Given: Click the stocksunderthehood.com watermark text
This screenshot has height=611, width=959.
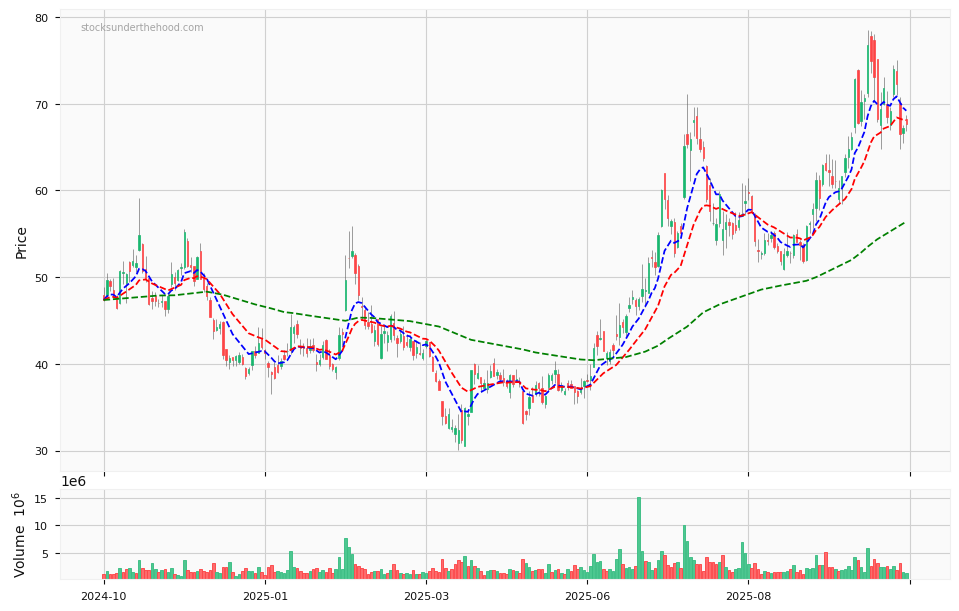Looking at the screenshot, I should click(x=142, y=28).
